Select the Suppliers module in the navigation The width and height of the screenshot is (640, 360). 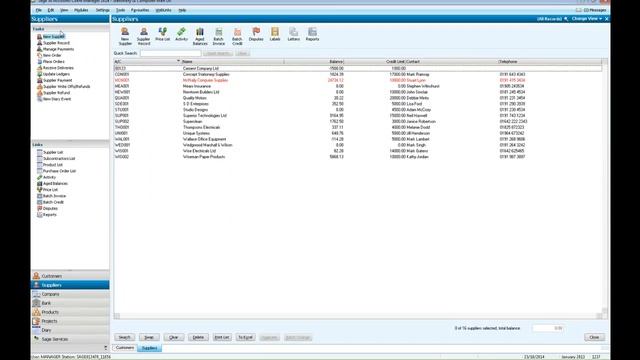[x=70, y=285]
